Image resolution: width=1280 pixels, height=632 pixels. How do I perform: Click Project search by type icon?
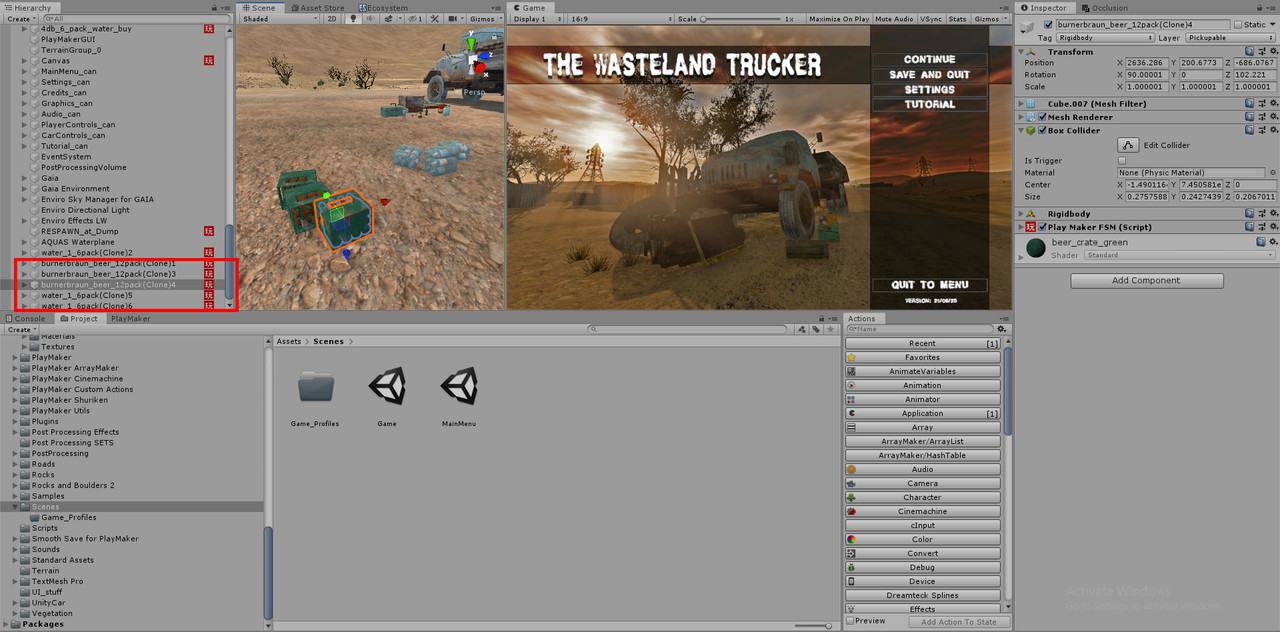802,328
